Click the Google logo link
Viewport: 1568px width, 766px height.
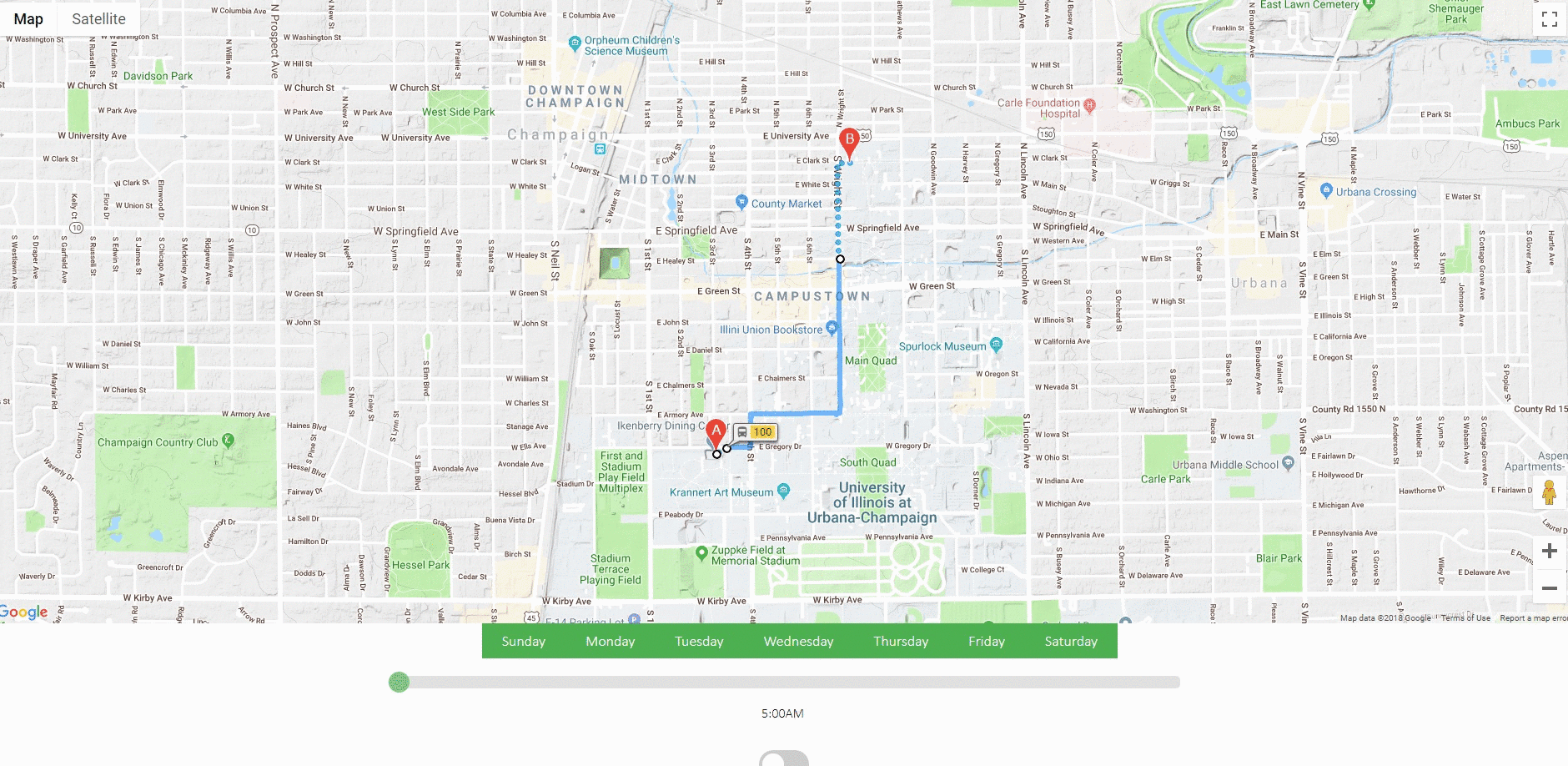[24, 612]
